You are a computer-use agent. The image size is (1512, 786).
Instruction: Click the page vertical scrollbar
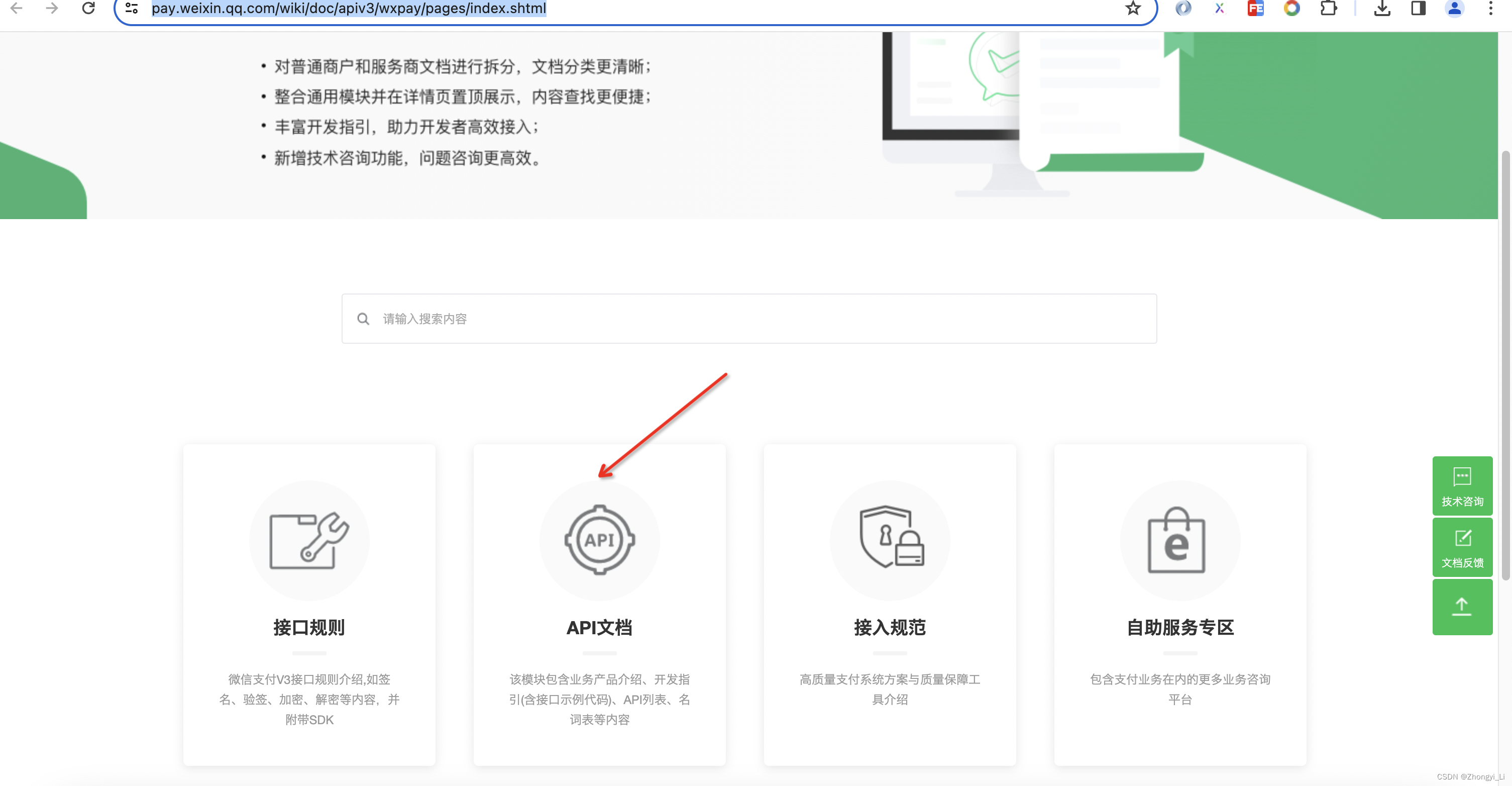pos(1505,364)
